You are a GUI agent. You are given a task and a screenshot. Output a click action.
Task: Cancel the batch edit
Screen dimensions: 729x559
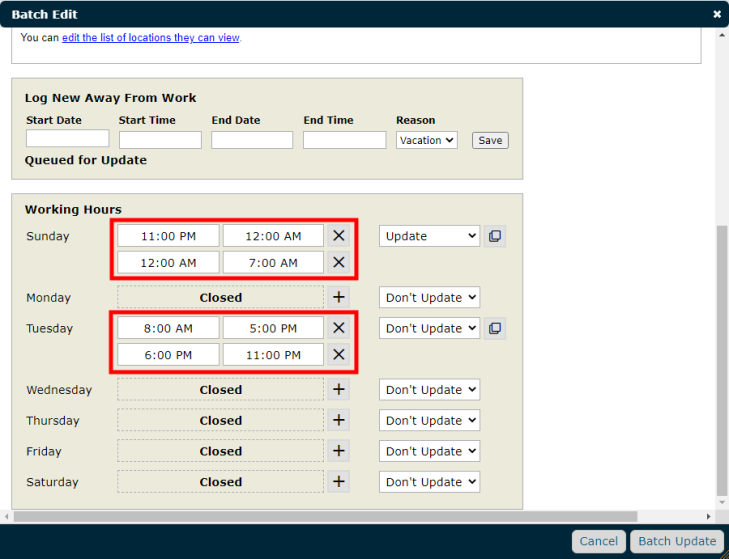pyautogui.click(x=598, y=541)
